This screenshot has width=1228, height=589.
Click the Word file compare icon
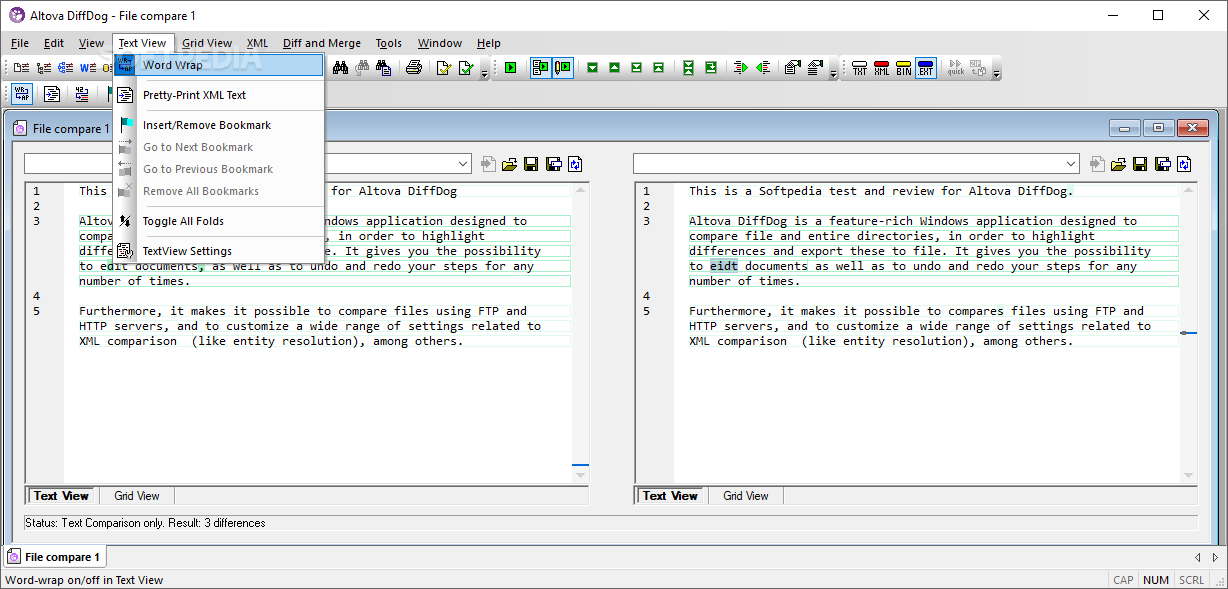click(x=87, y=68)
